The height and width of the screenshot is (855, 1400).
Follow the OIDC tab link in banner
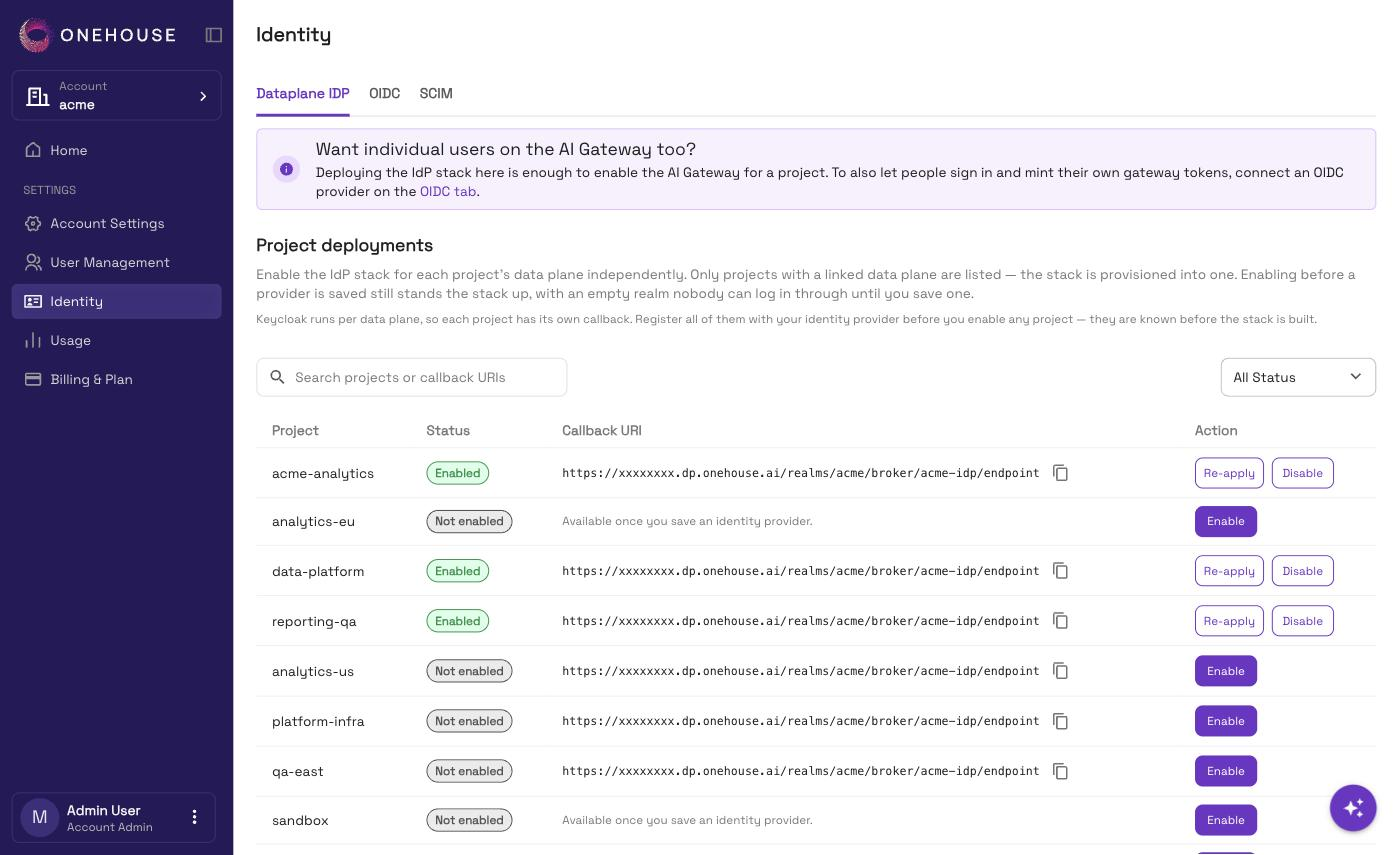click(448, 191)
